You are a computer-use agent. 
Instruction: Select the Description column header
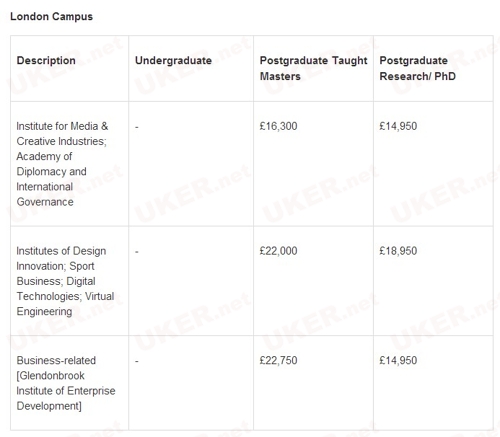pos(46,60)
